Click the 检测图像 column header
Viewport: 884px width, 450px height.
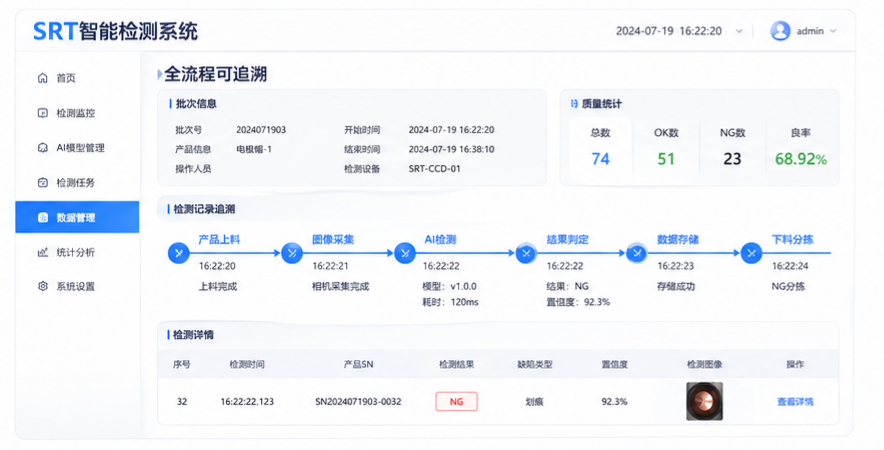[705, 364]
